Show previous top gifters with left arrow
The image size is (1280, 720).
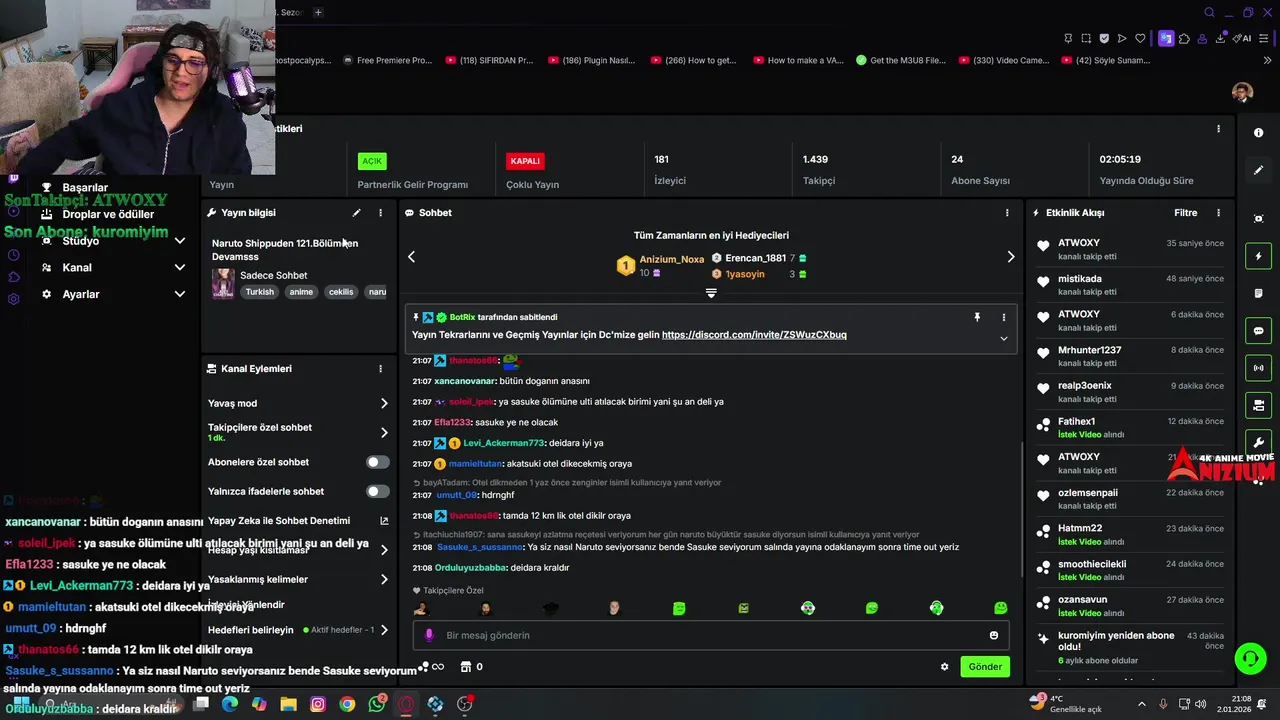pos(411,257)
